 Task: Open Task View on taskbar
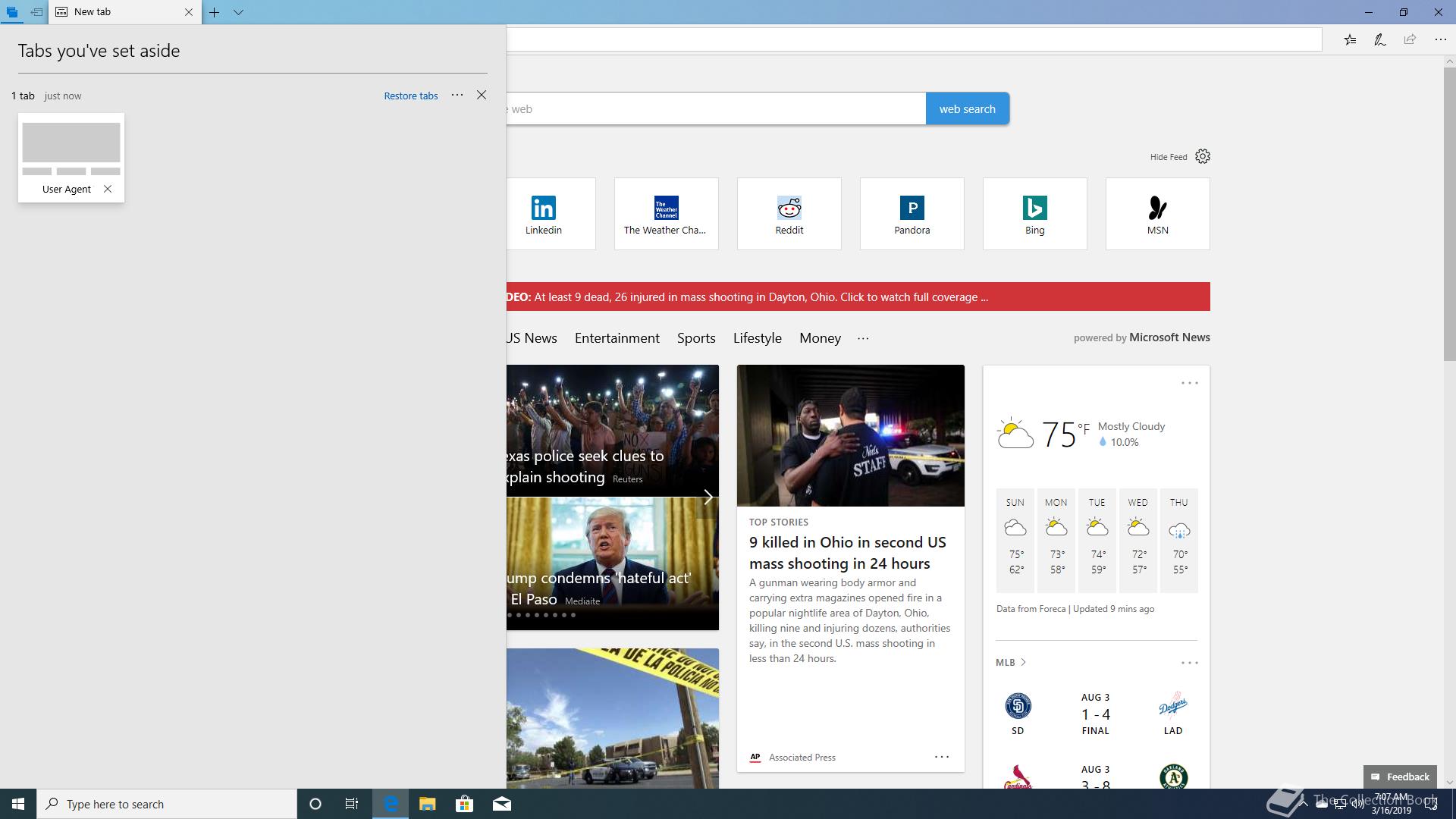[352, 804]
